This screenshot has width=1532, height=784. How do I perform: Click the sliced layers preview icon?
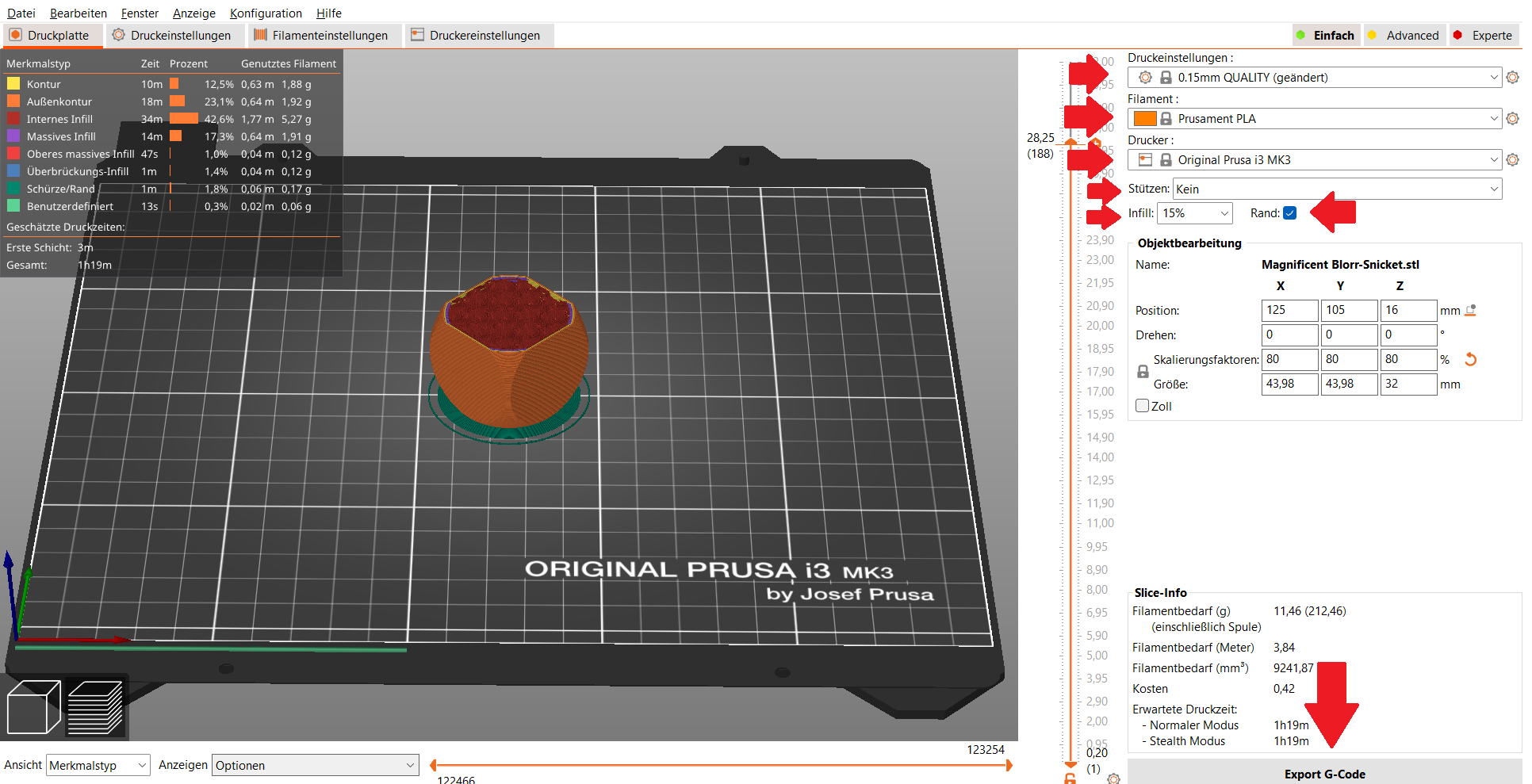click(x=95, y=707)
